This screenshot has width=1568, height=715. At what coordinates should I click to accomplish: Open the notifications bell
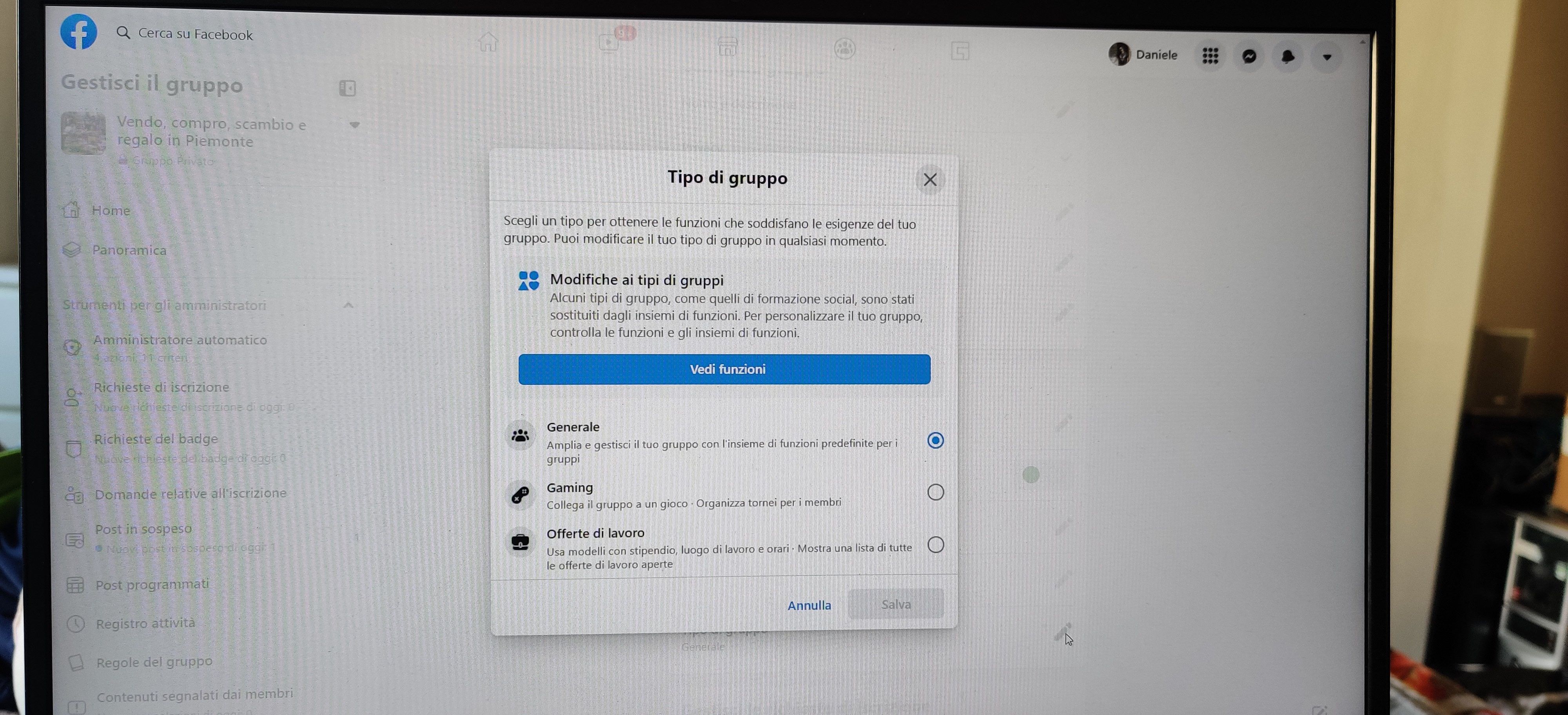click(x=1288, y=57)
